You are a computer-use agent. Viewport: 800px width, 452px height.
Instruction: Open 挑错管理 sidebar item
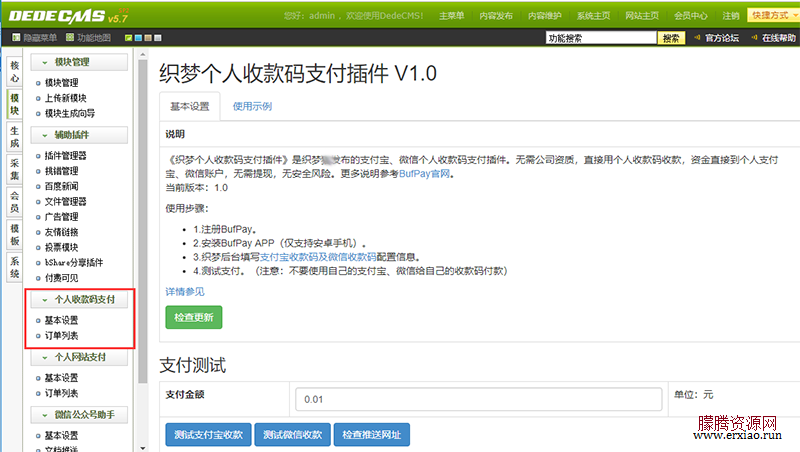coord(61,171)
